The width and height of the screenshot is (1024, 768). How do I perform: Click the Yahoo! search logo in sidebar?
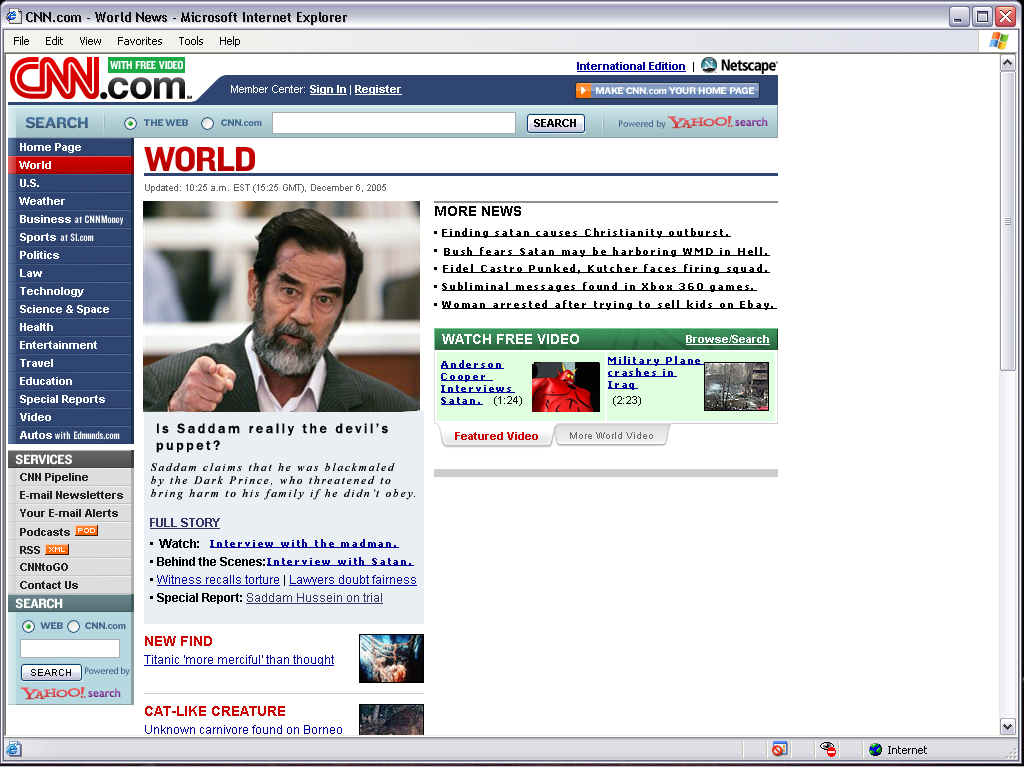tap(71, 693)
